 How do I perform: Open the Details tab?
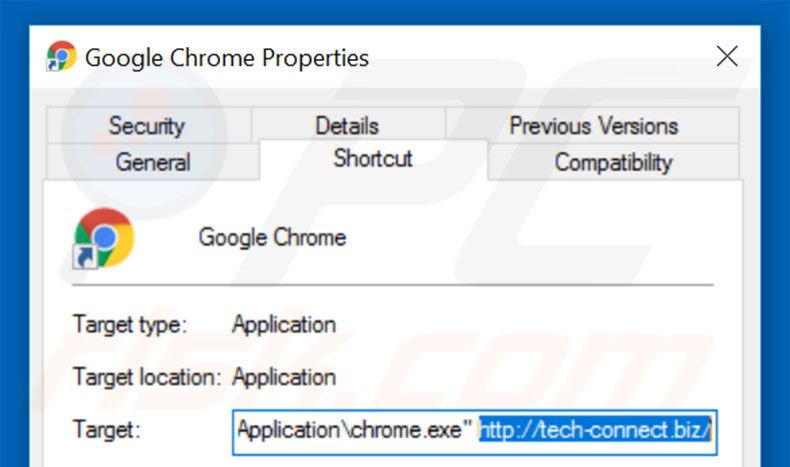347,125
